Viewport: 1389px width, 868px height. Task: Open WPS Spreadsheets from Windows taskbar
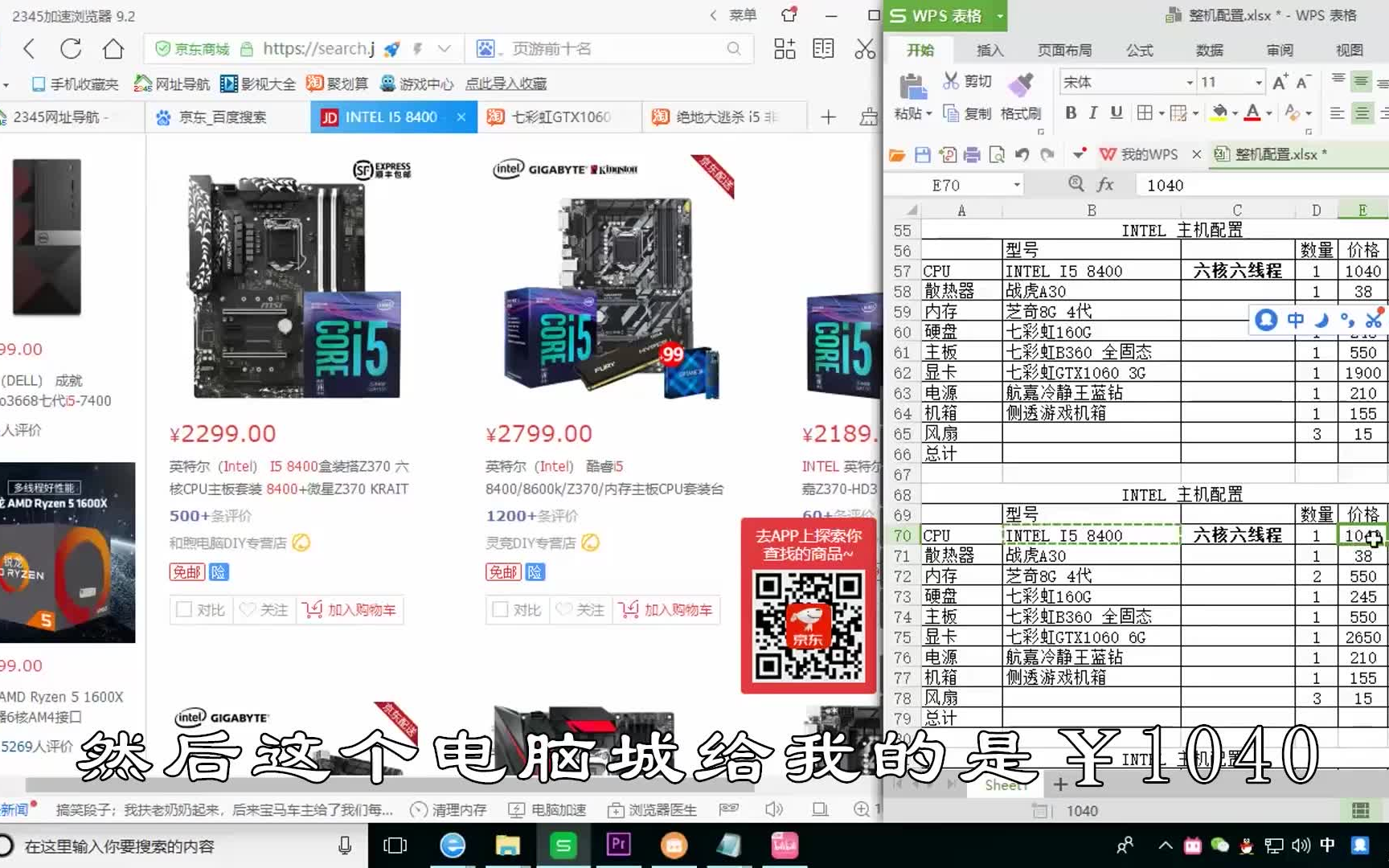pos(563,845)
